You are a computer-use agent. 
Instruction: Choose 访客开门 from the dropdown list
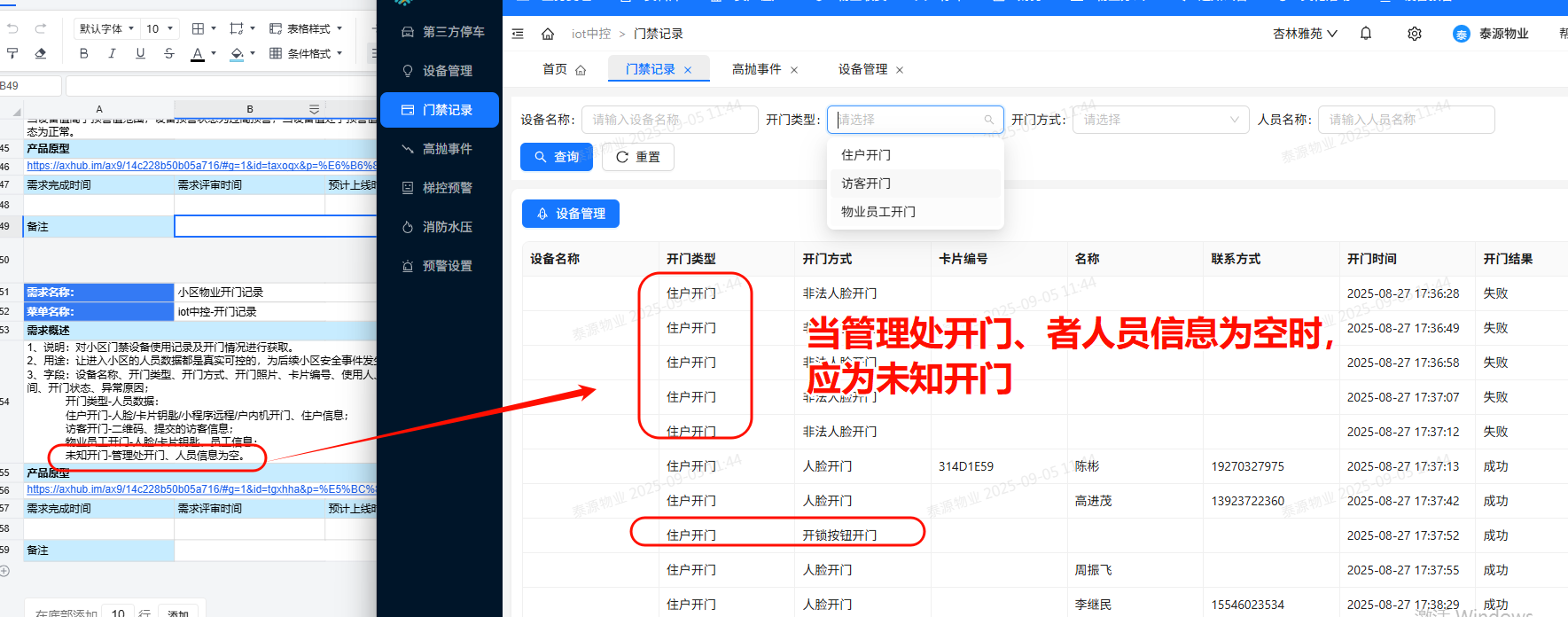(x=916, y=184)
